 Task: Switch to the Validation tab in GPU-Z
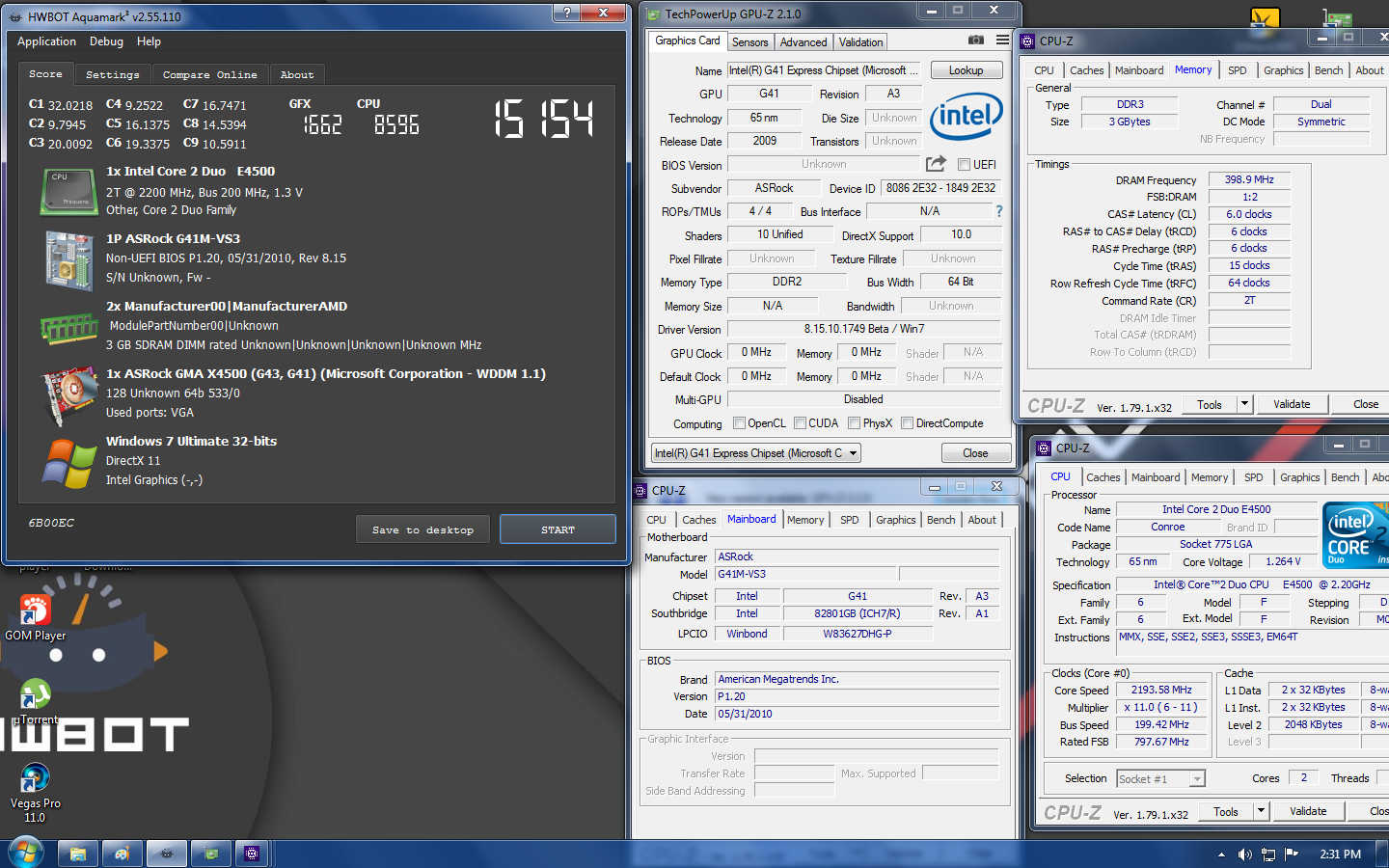[x=860, y=42]
